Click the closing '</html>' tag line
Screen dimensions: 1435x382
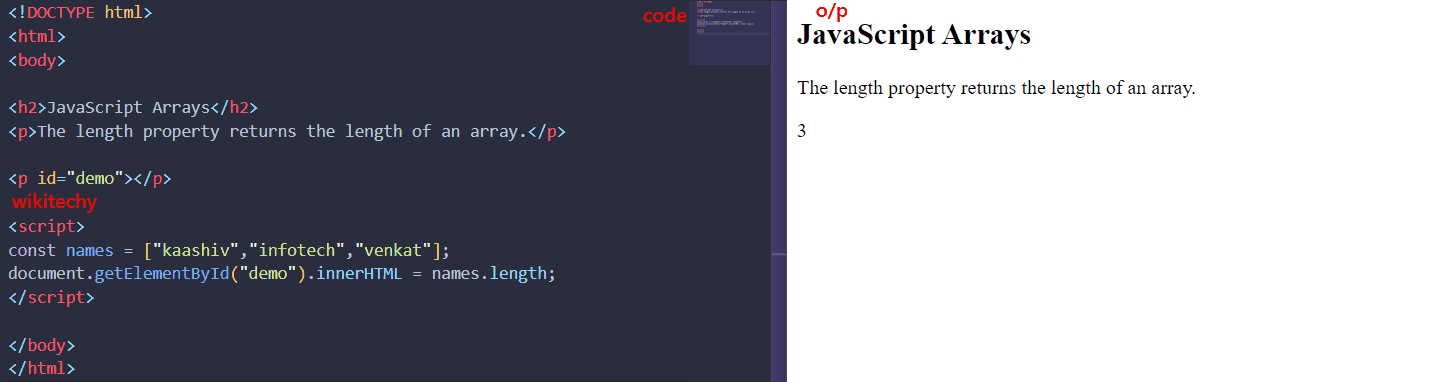coord(42,368)
